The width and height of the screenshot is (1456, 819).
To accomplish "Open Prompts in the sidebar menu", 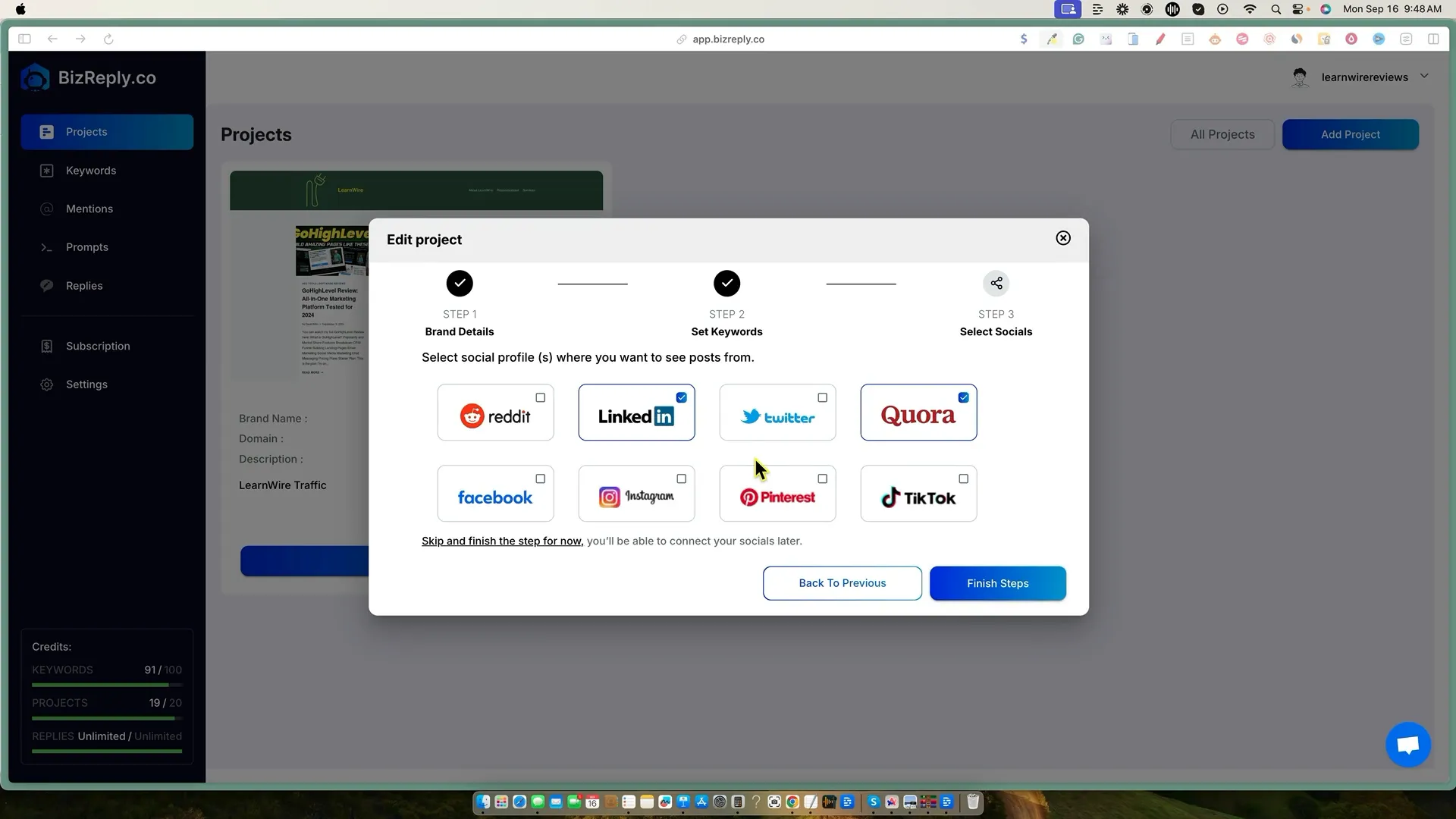I will [x=86, y=247].
